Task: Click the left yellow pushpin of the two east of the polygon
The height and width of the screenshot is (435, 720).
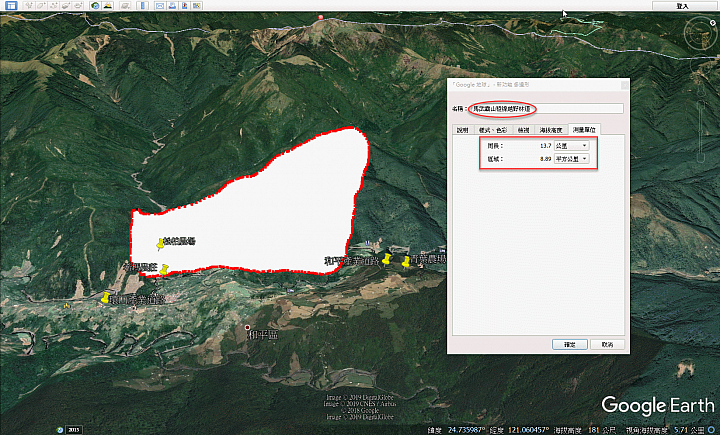Action: pos(387,259)
